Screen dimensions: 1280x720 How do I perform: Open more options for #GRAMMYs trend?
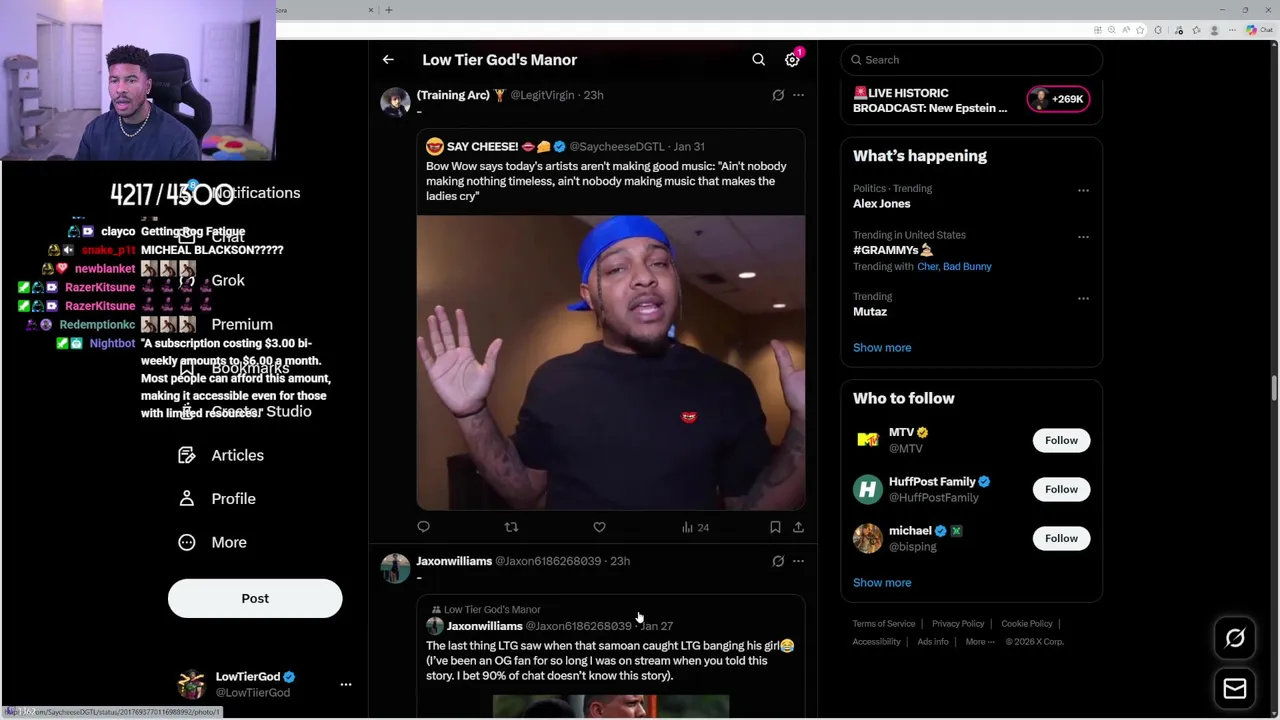[x=1083, y=236]
